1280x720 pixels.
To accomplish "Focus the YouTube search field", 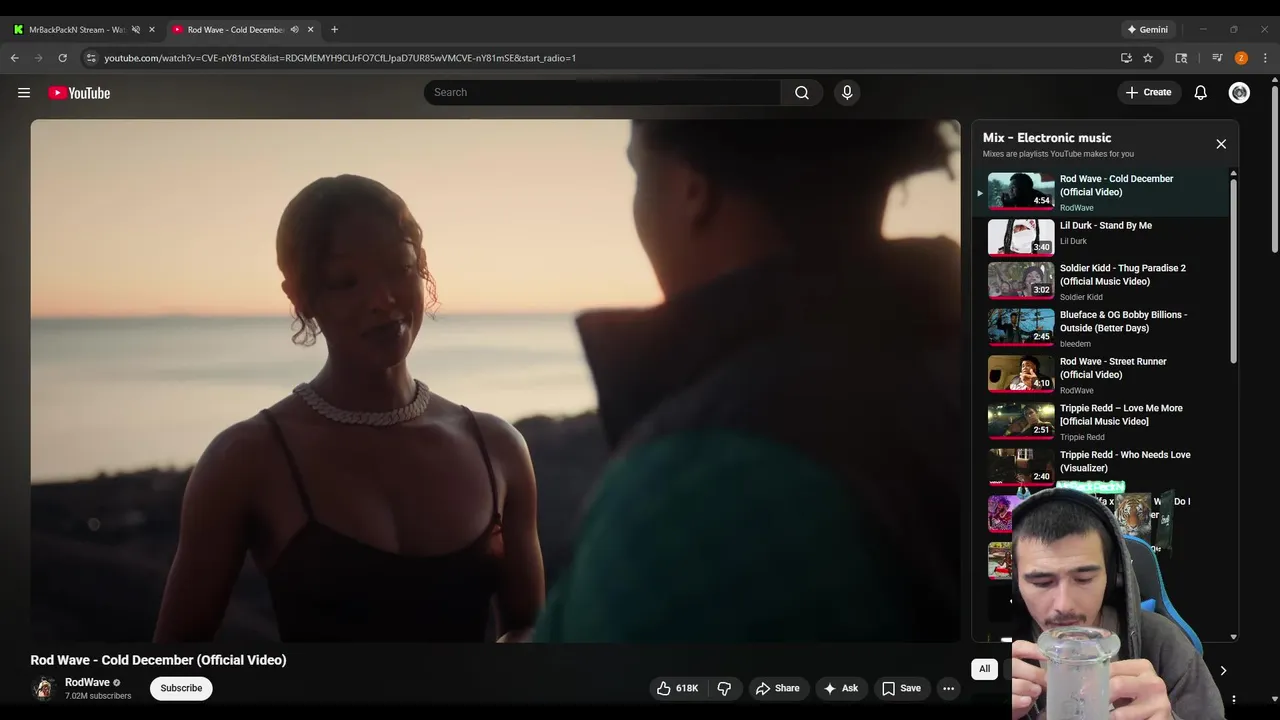I will (602, 92).
